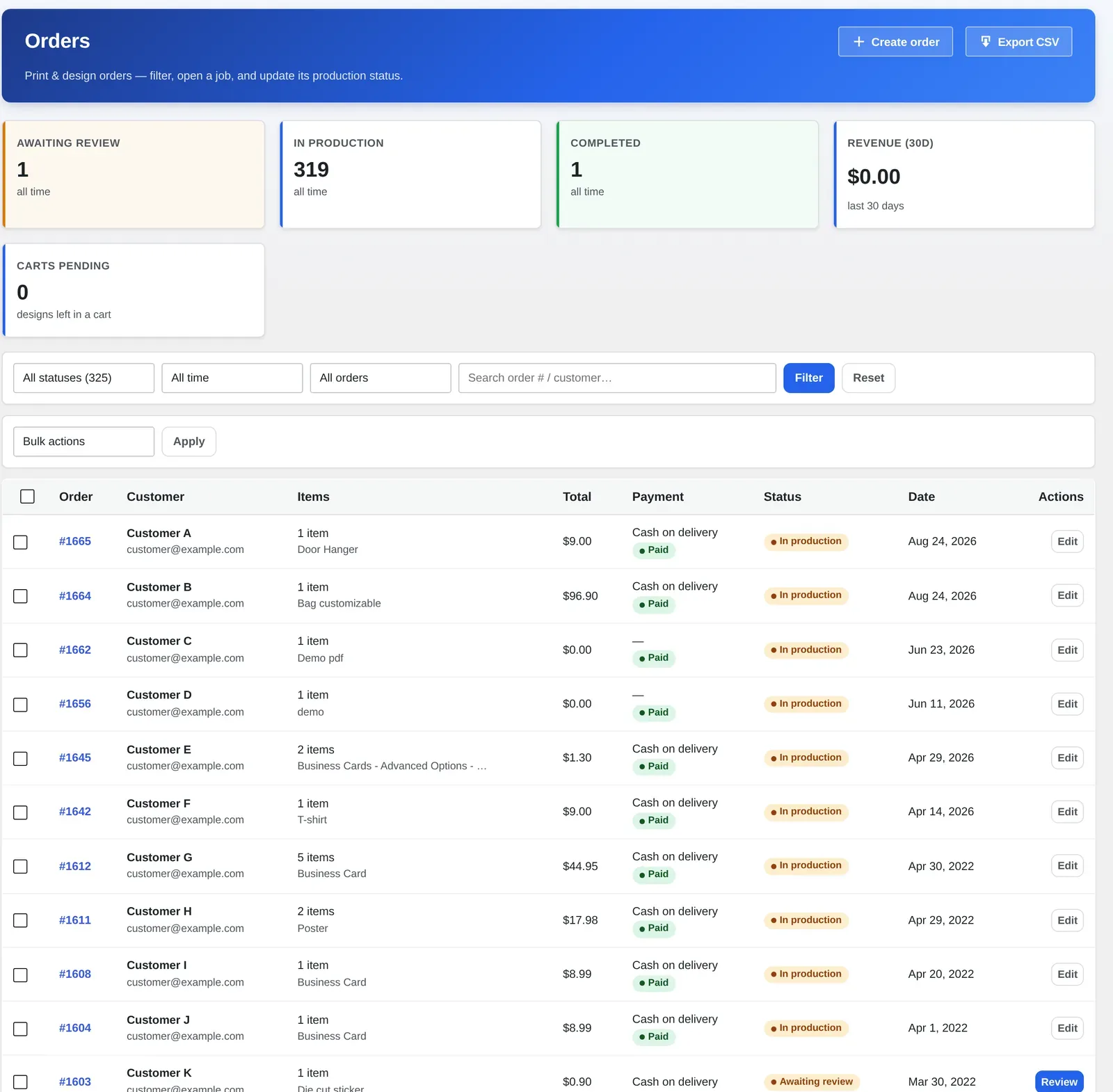Click the Paid badge for order #1662
Viewport: 1113px width, 1092px height.
pos(654,658)
